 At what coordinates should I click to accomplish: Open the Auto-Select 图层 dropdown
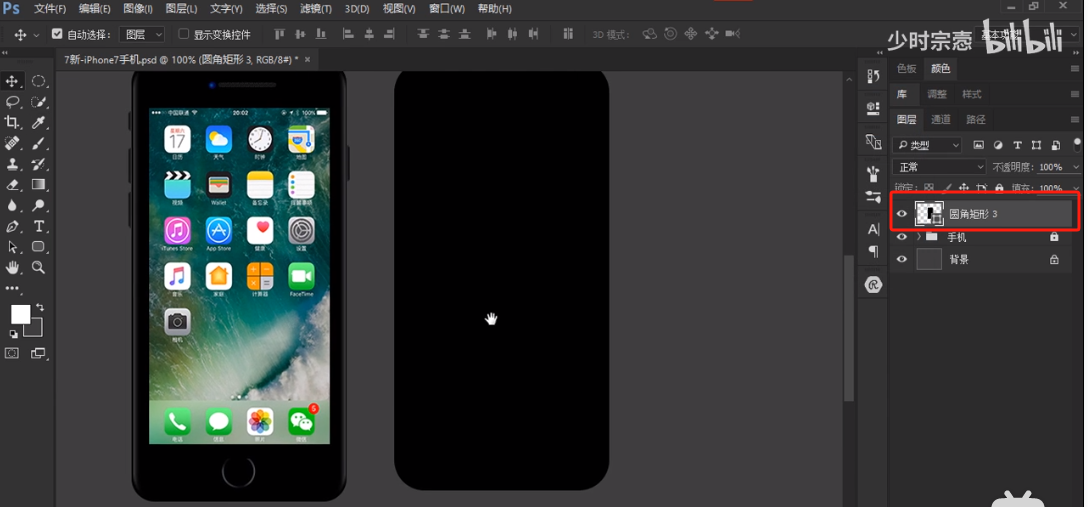[x=142, y=34]
